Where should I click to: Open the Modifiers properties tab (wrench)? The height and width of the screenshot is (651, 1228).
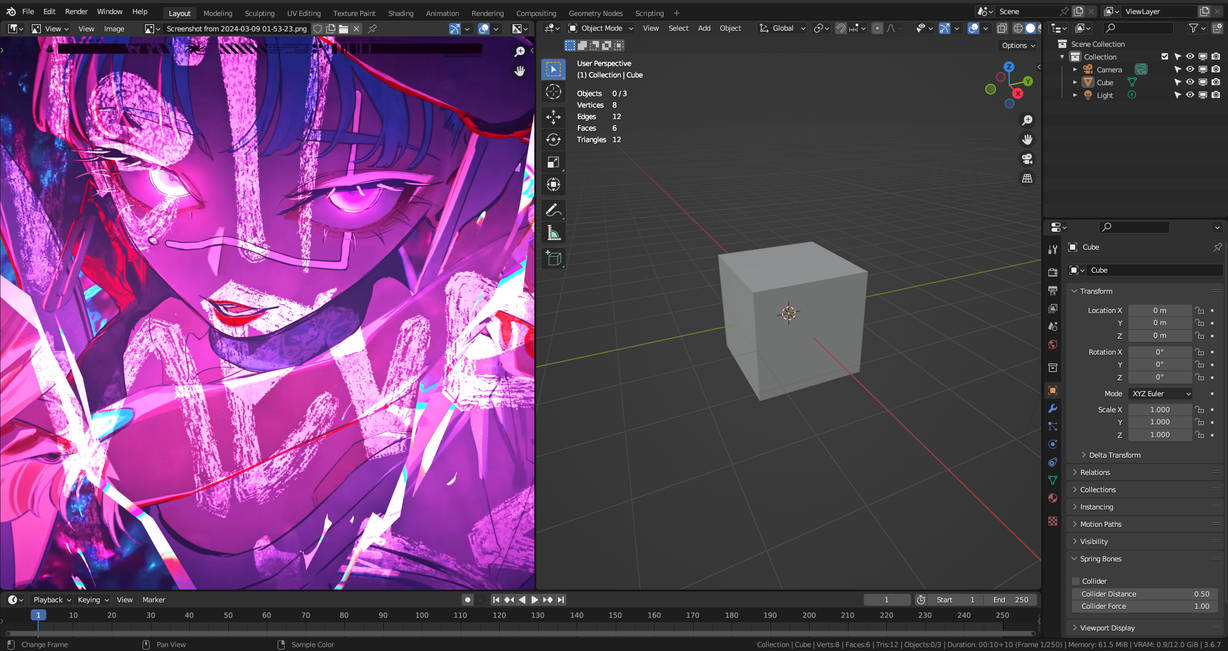[1052, 409]
